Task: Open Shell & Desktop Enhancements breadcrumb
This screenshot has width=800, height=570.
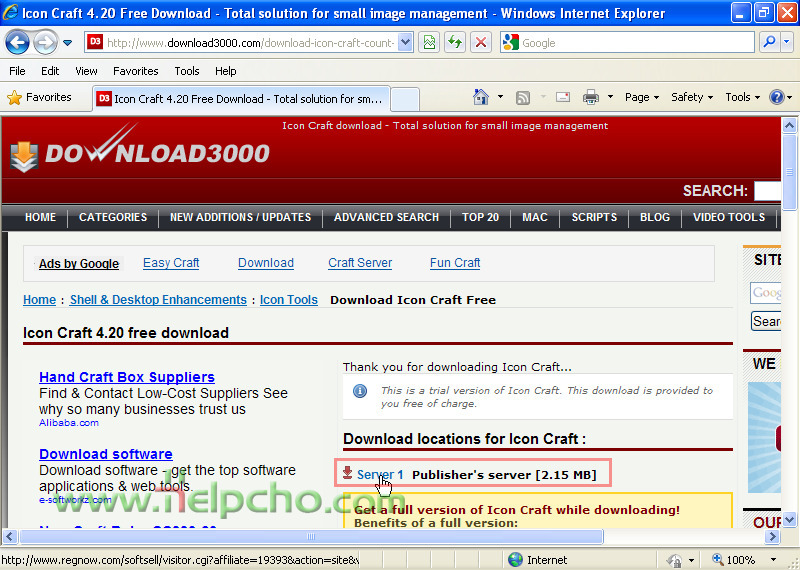Action: pyautogui.click(x=158, y=300)
